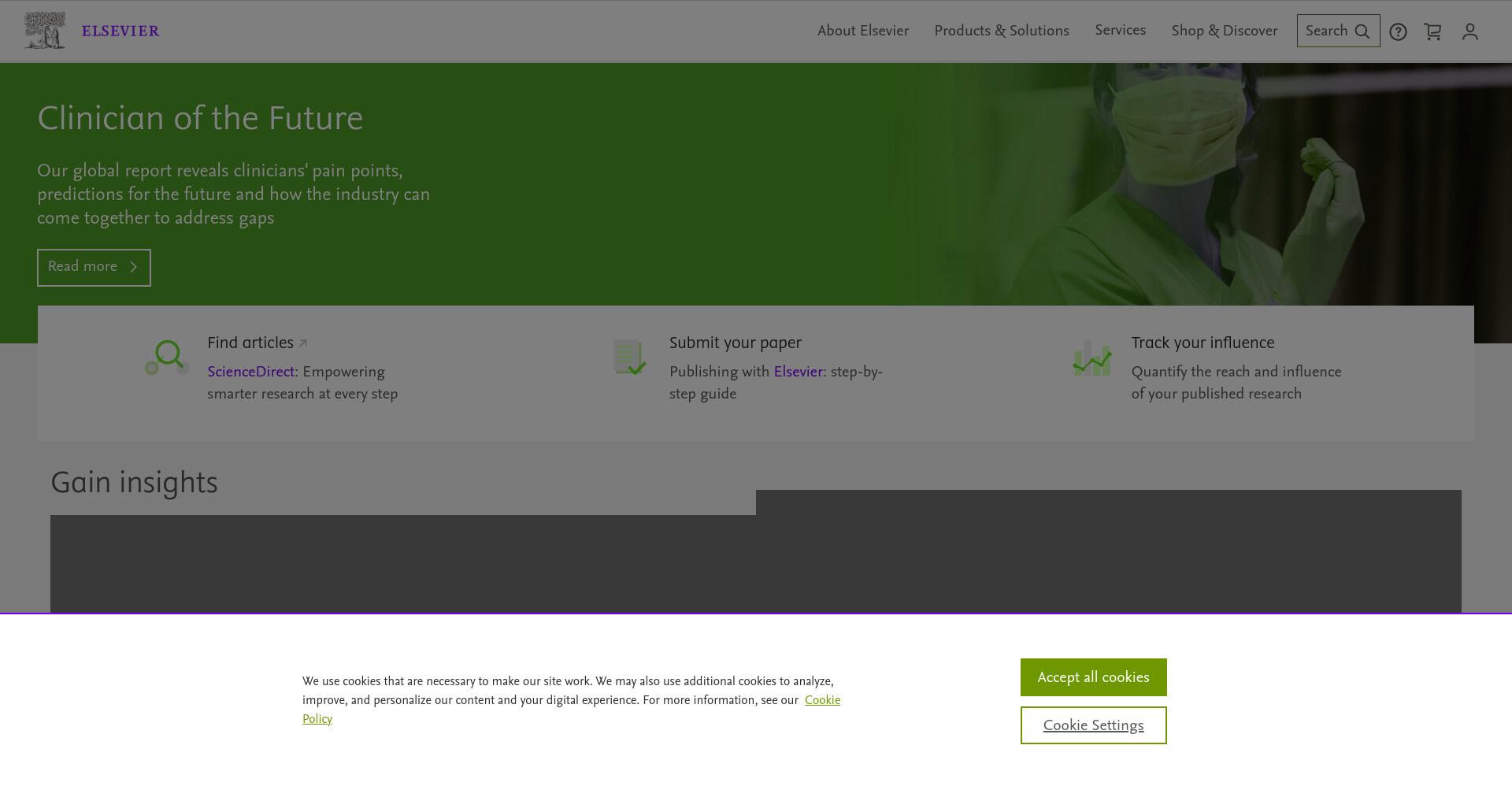Open the help question mark icon
The image size is (1512, 786).
coord(1398,32)
